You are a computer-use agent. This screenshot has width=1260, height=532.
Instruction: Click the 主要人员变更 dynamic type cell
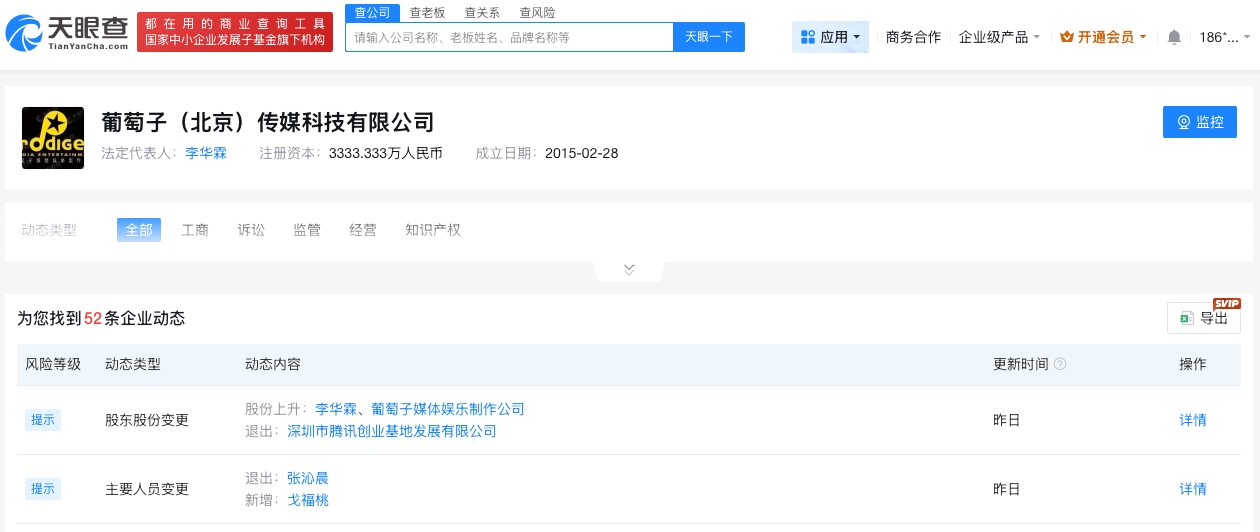tap(147, 489)
